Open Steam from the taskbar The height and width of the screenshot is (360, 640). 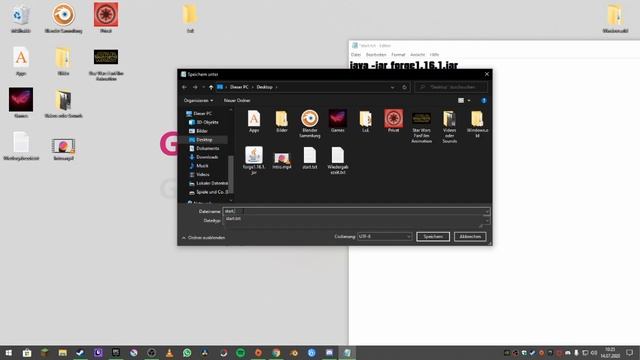[x=80, y=353]
